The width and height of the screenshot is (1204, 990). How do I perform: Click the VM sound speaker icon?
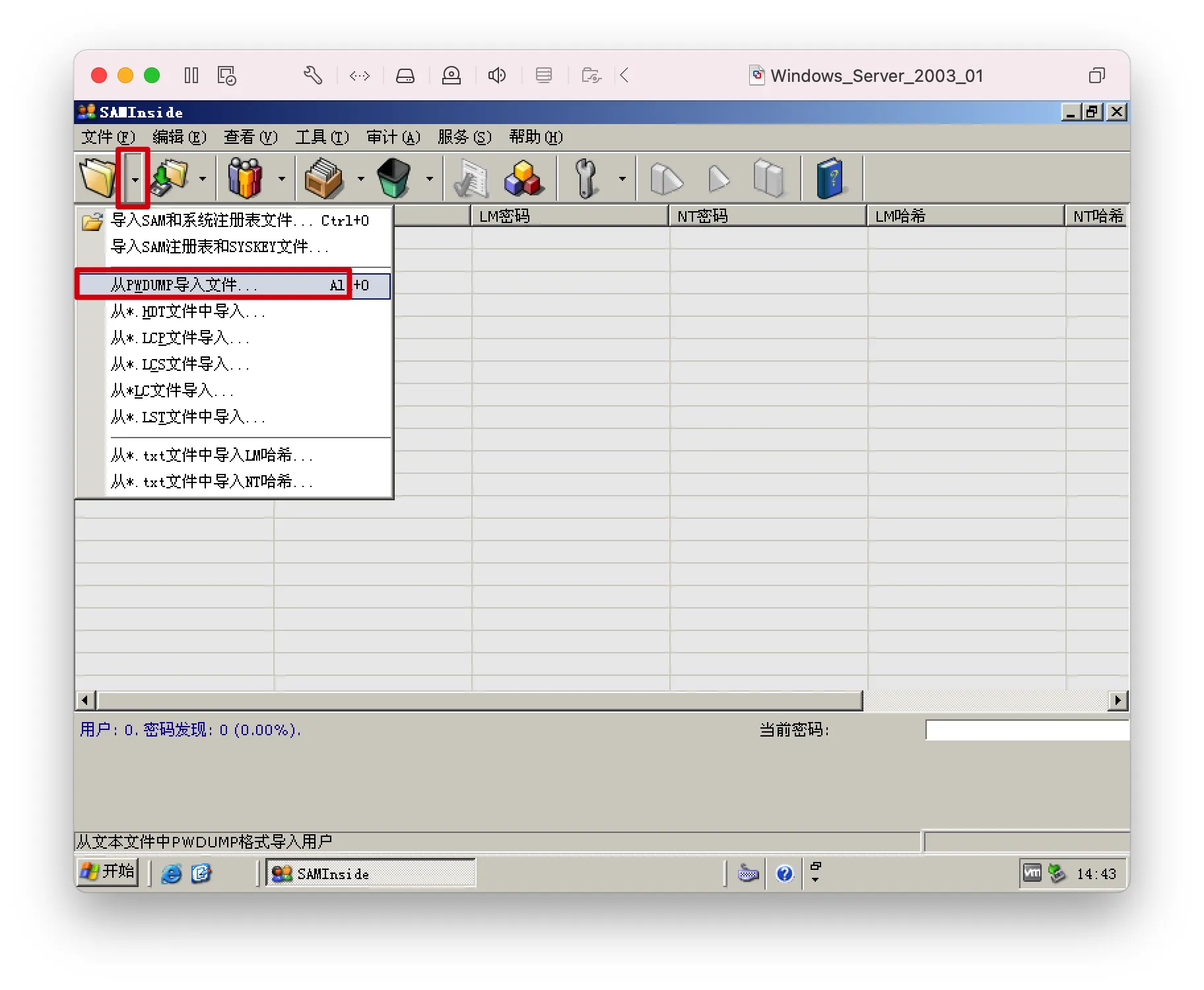[497, 75]
